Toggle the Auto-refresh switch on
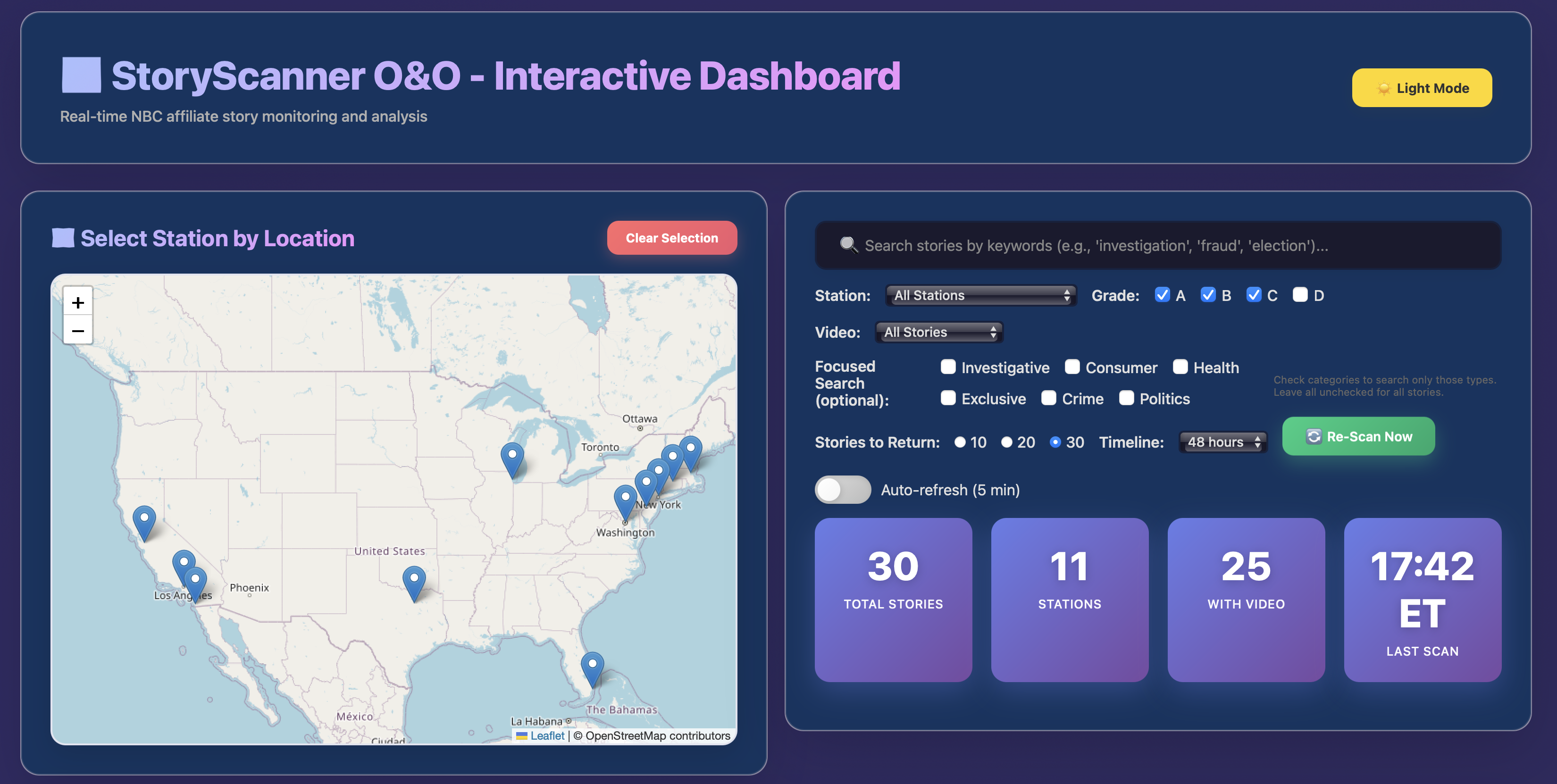 [x=842, y=490]
